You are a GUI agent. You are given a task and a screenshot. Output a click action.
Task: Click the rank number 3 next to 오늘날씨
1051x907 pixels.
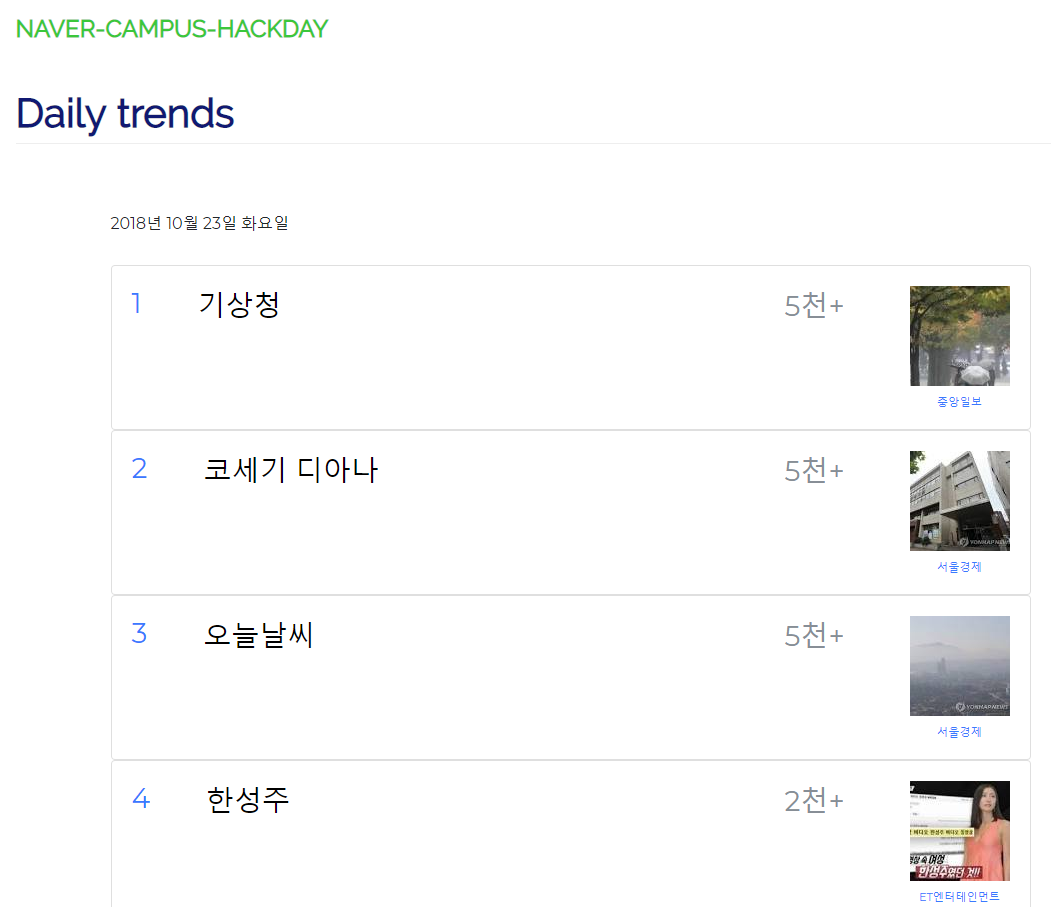coord(139,633)
